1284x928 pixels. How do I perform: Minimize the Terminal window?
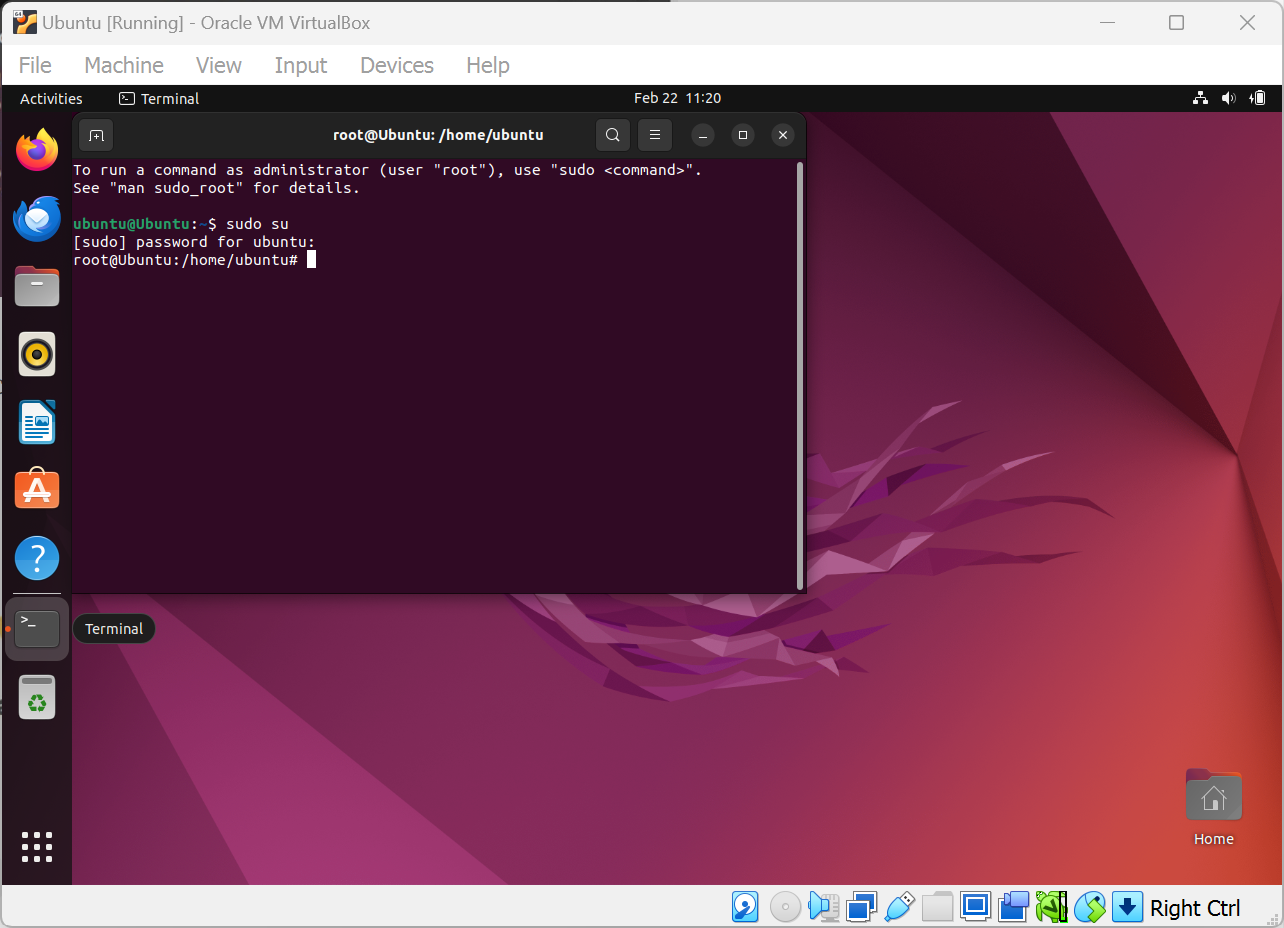tap(703, 135)
